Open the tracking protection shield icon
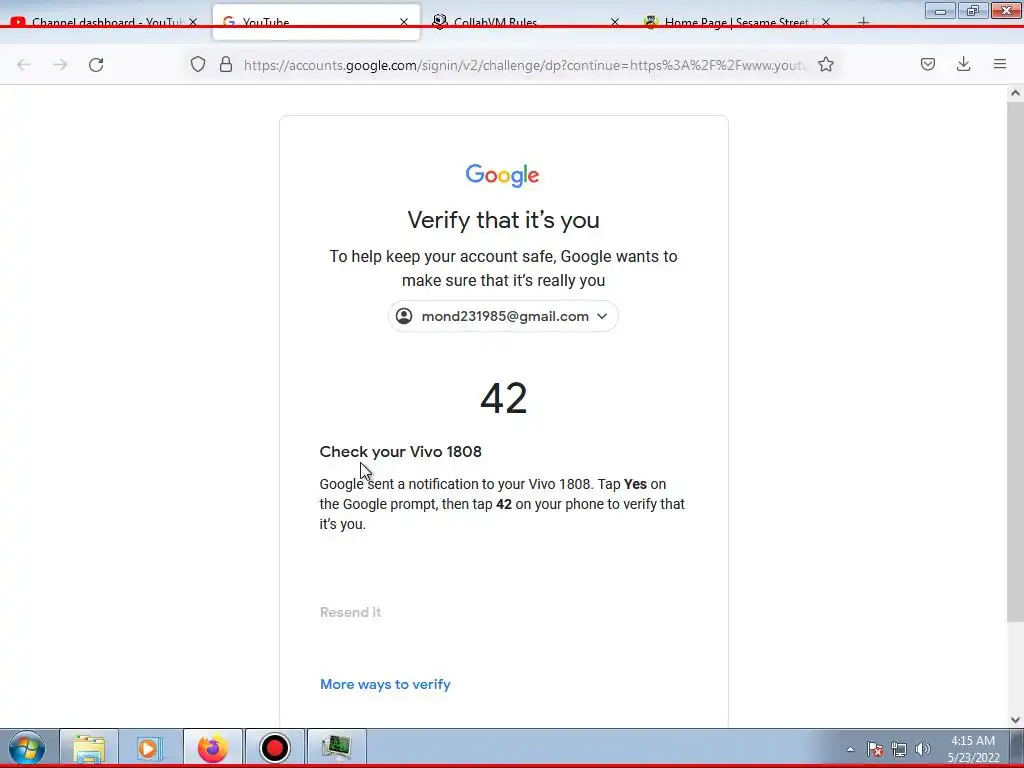 198,64
